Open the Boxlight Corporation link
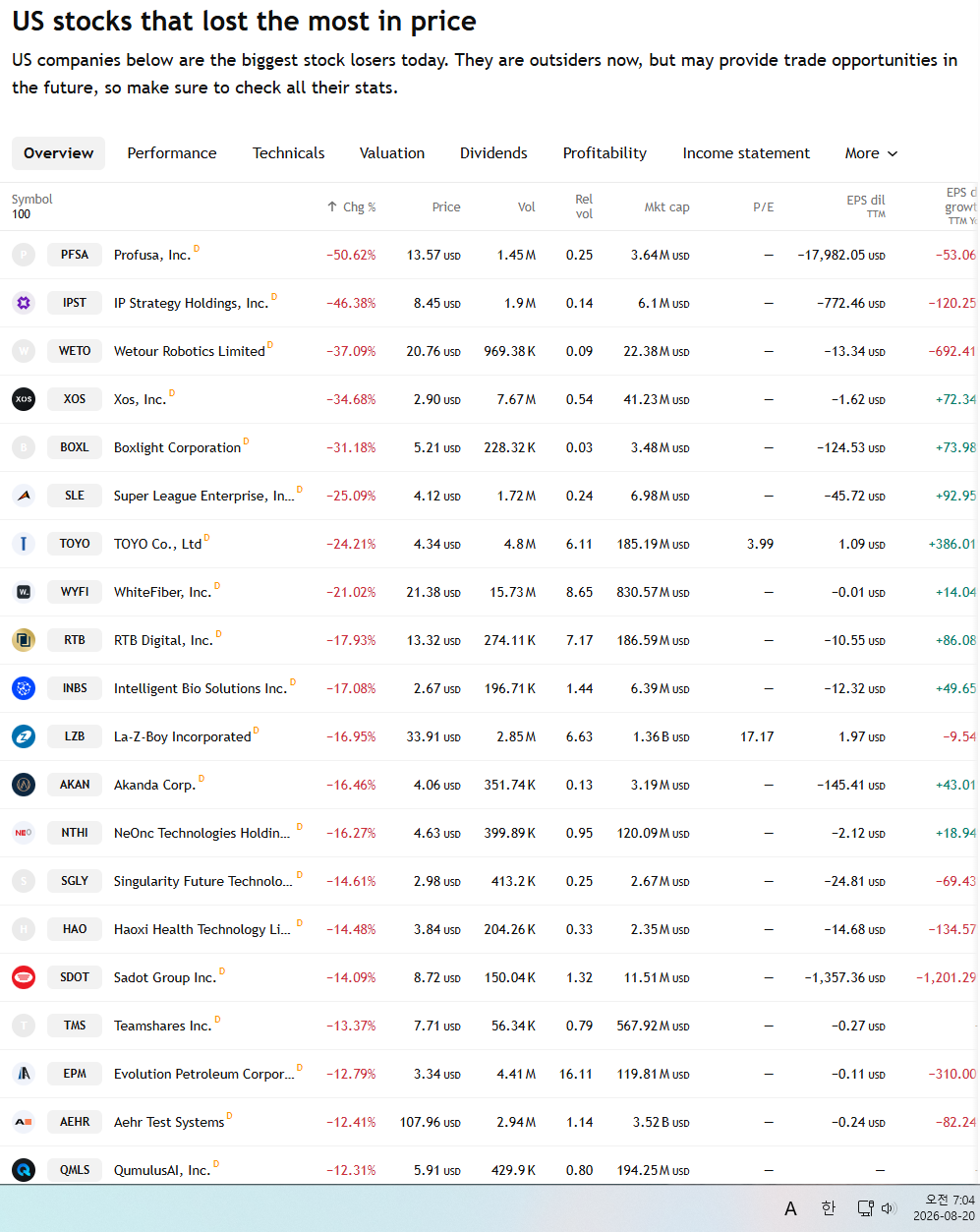Image resolution: width=980 pixels, height=1232 pixels. coord(177,447)
